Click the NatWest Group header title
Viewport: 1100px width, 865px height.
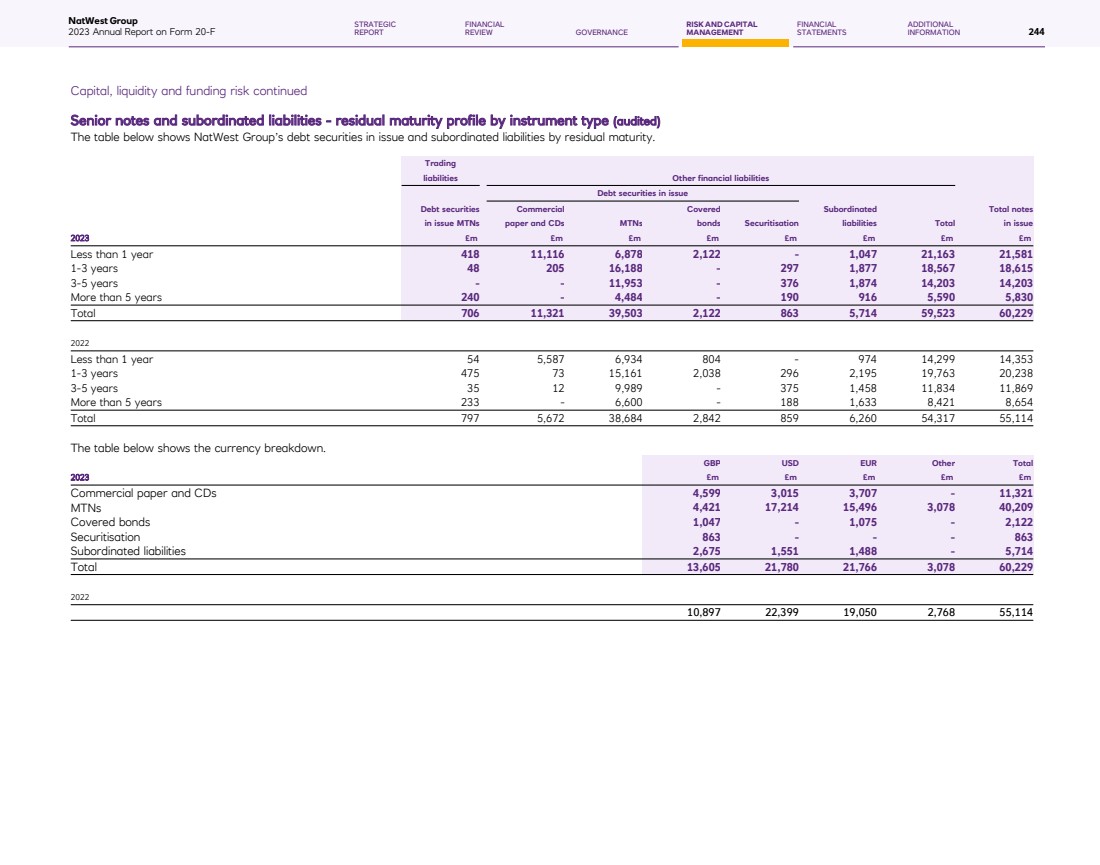pos(103,20)
